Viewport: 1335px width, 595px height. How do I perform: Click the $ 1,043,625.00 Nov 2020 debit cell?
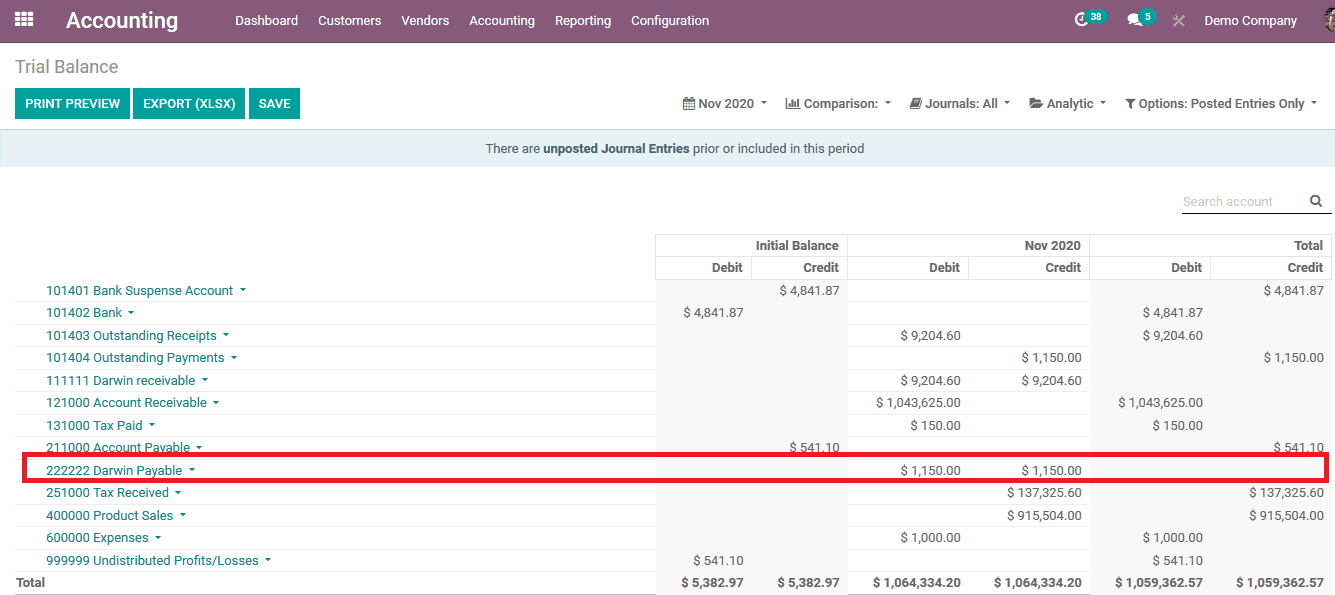pos(918,403)
